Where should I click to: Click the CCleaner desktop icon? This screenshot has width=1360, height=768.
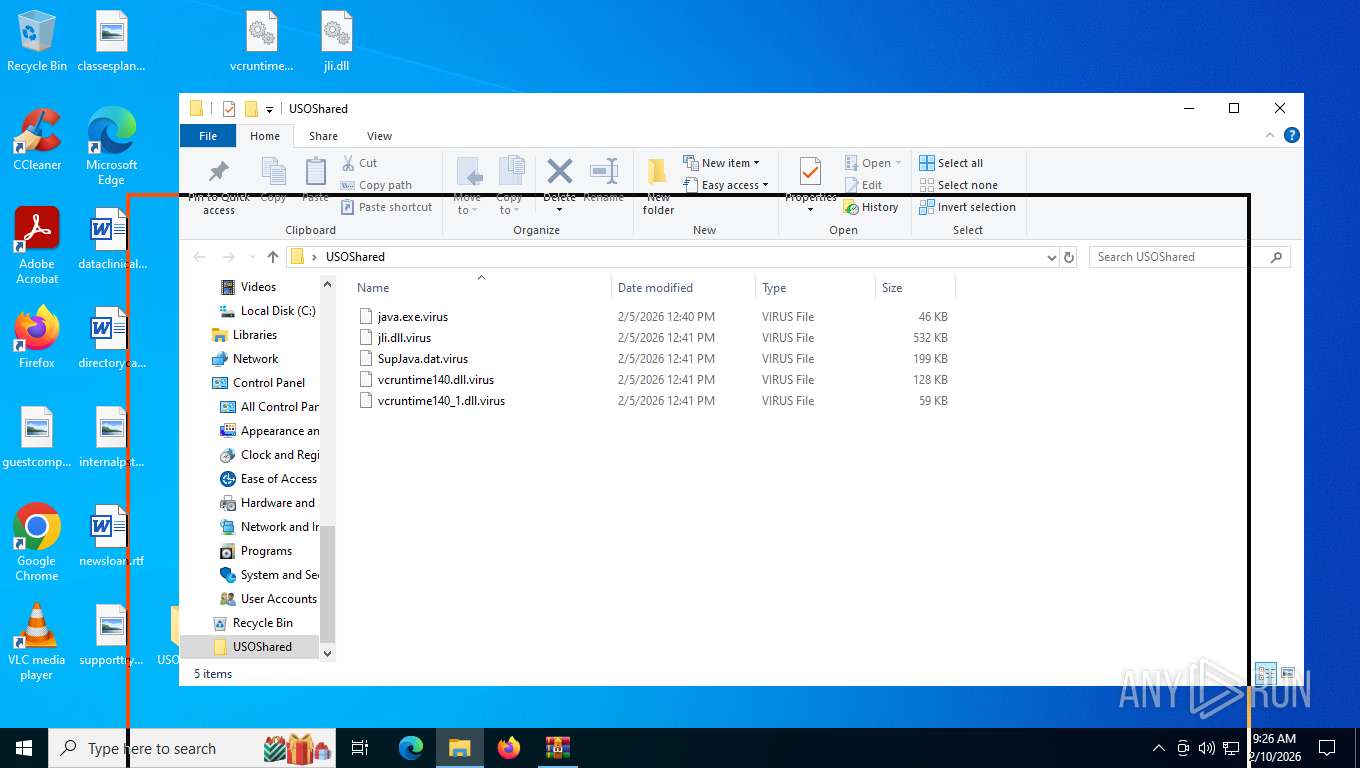pyautogui.click(x=37, y=140)
